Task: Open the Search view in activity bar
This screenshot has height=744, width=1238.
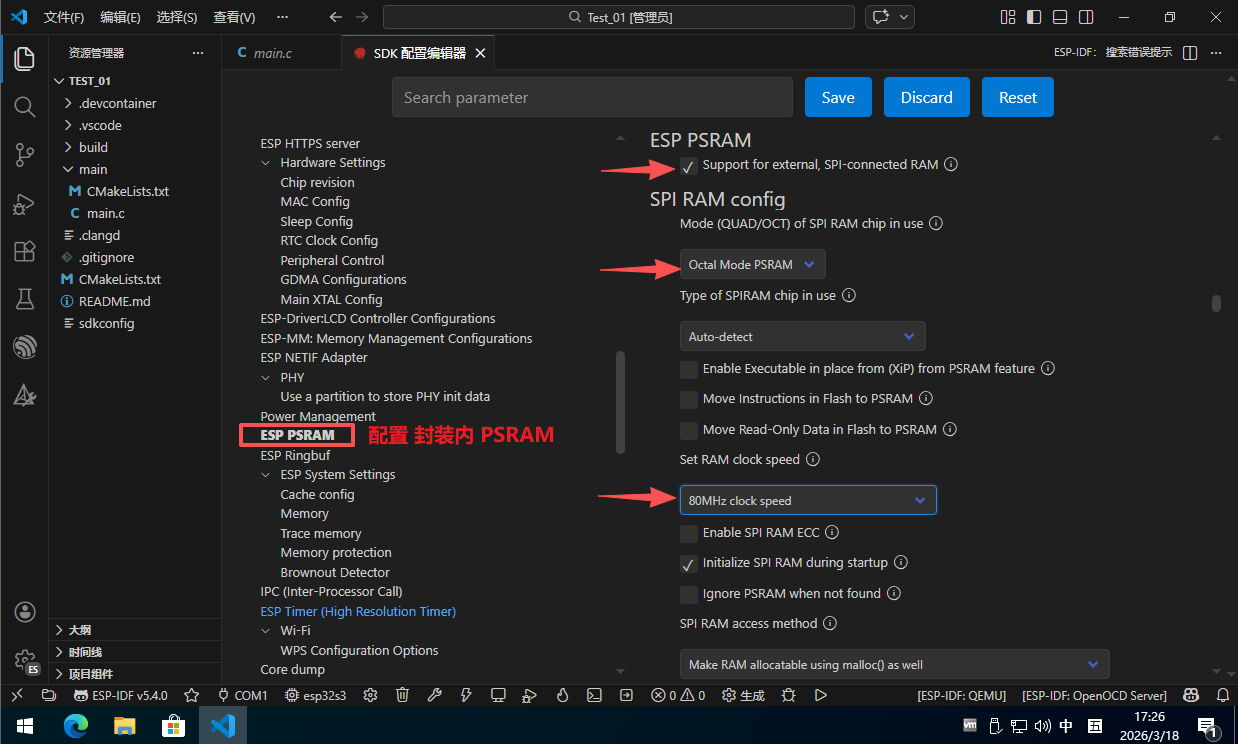Action: (25, 106)
